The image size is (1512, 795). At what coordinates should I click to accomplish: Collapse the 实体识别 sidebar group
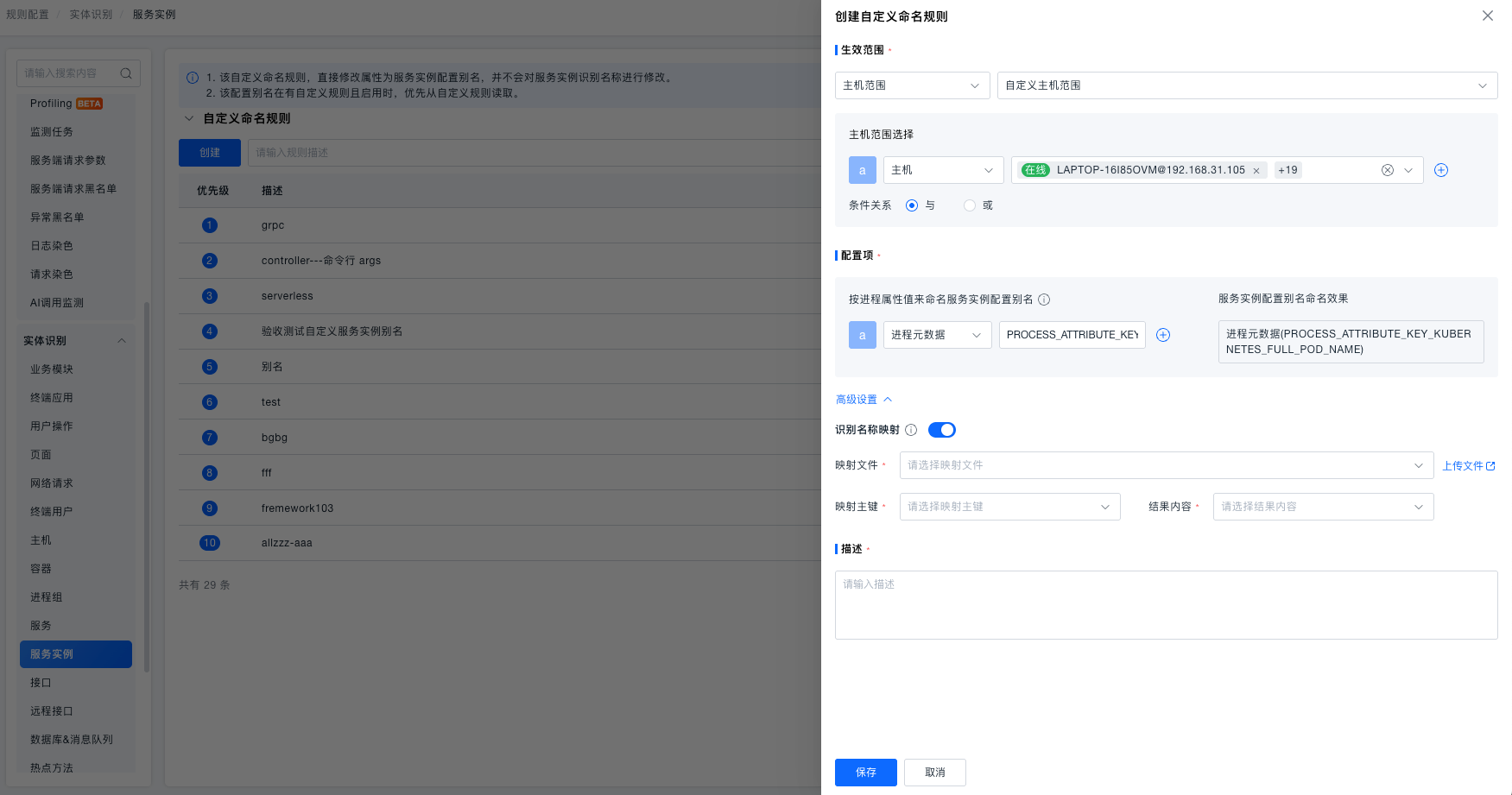(122, 341)
